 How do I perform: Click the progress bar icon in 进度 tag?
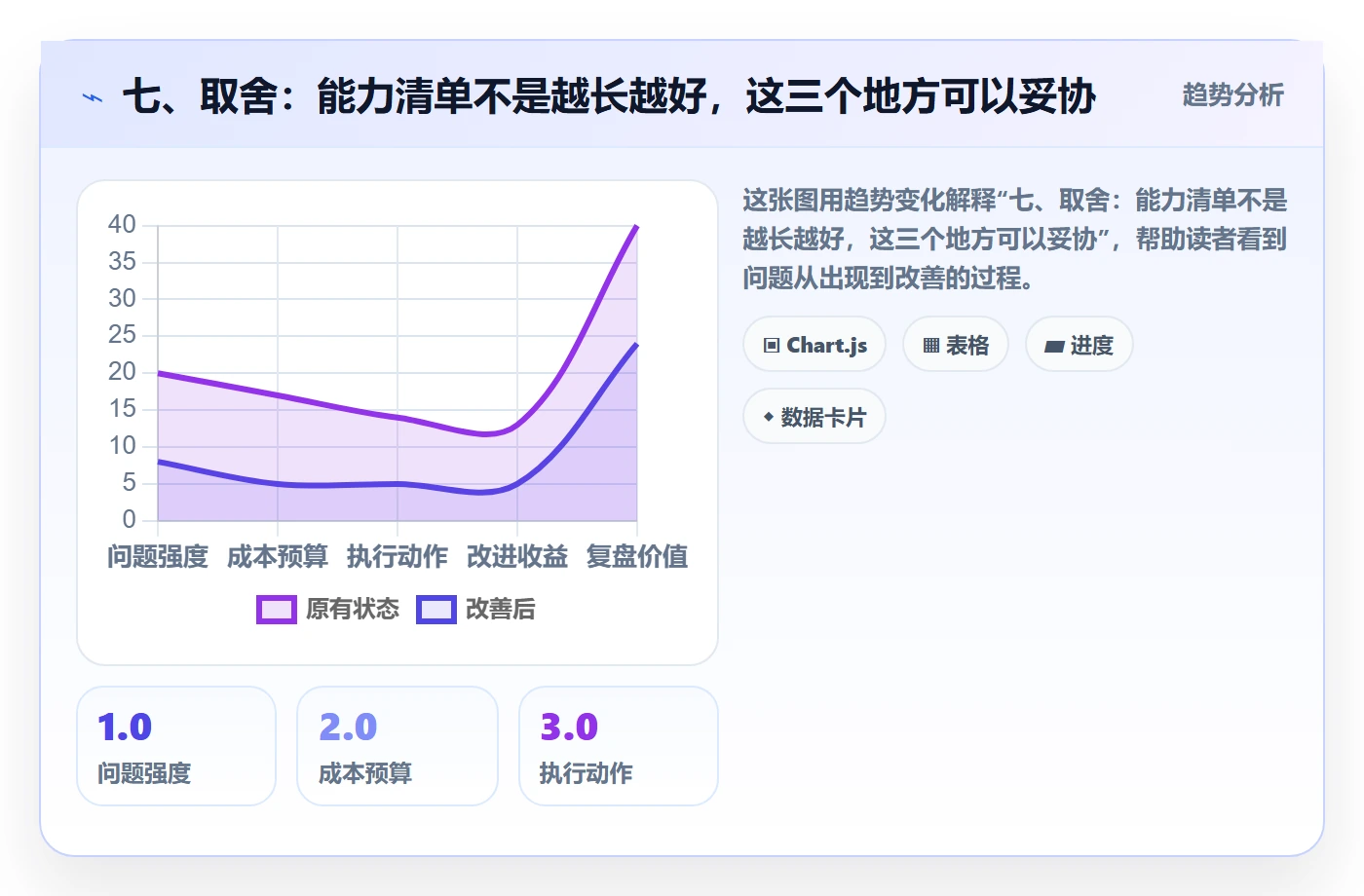tap(1054, 346)
